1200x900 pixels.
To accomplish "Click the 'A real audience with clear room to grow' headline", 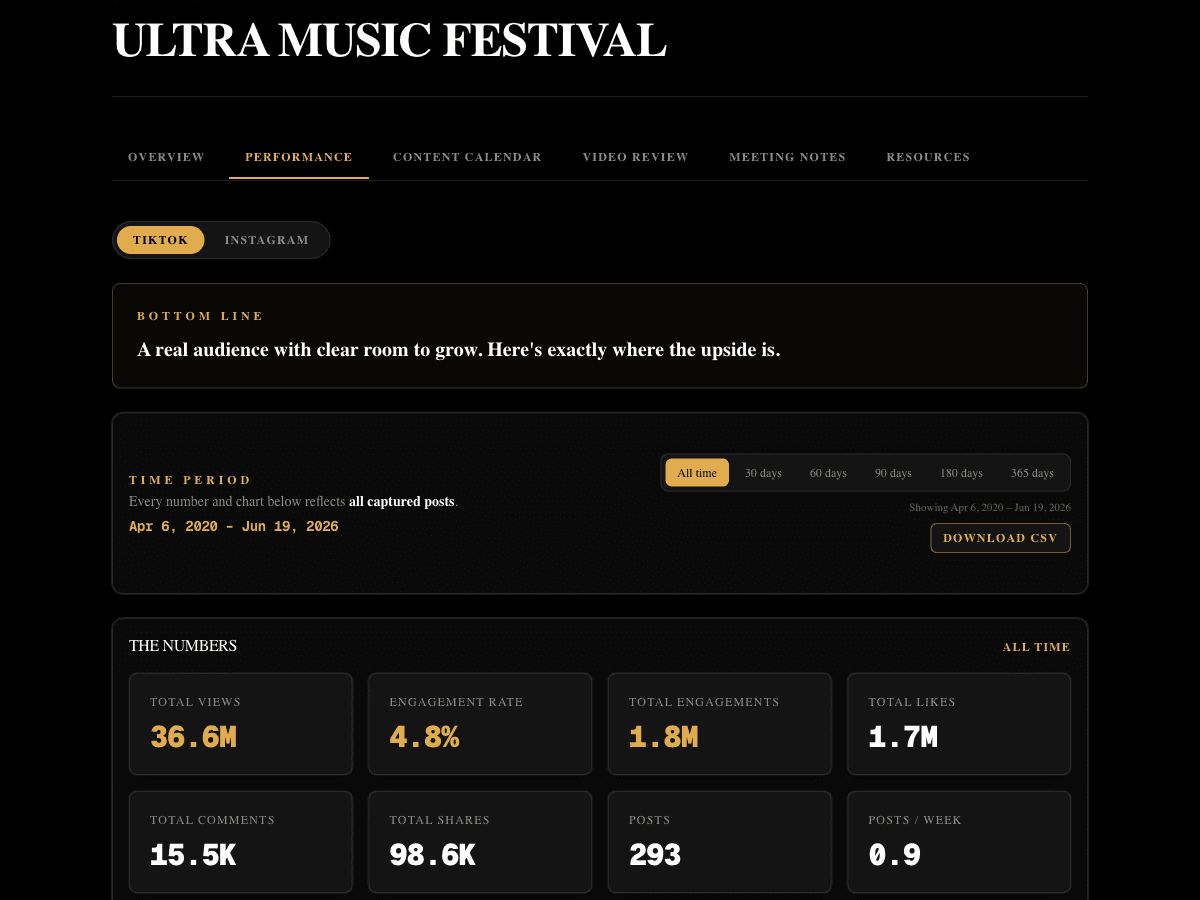I will click(458, 350).
